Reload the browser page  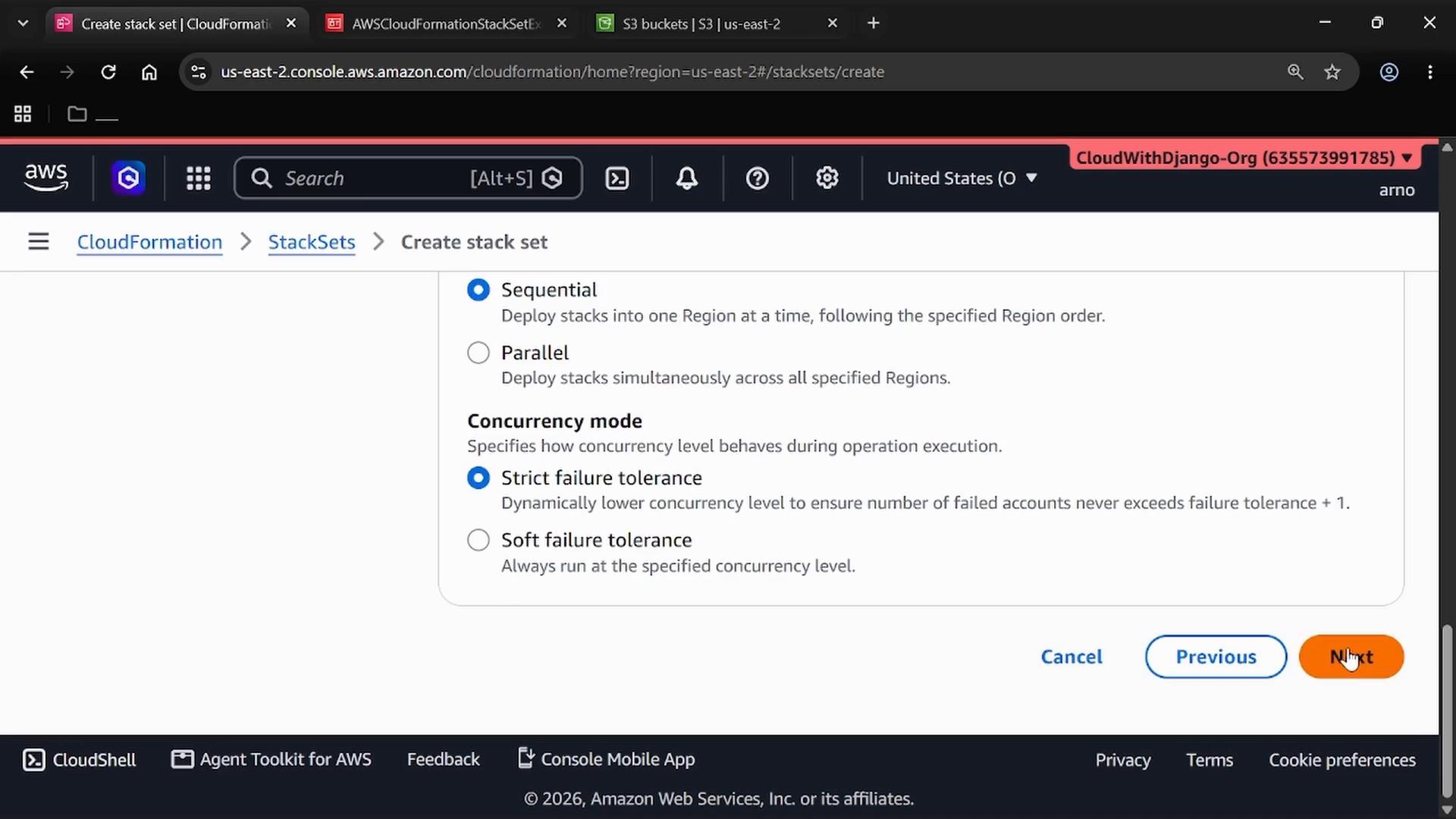[108, 72]
